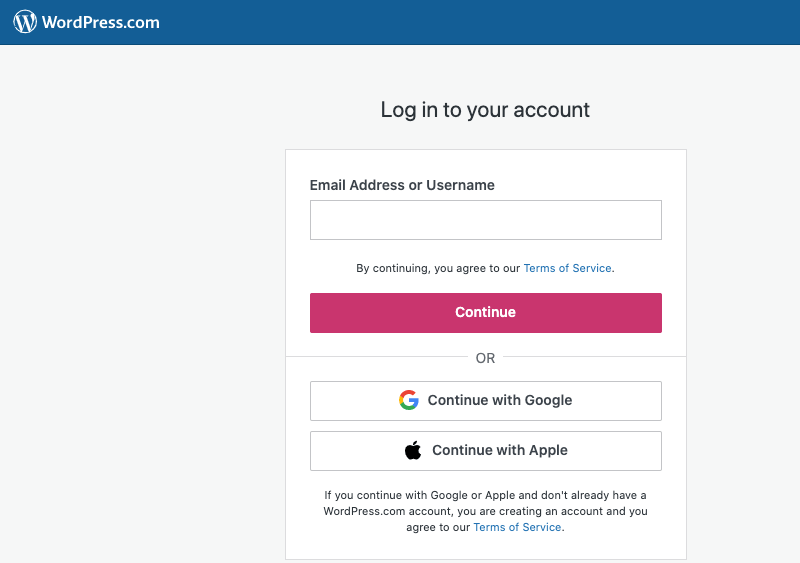Image resolution: width=800 pixels, height=563 pixels.
Task: Click the paragraph about creating a WordPress.com account
Action: [x=485, y=511]
